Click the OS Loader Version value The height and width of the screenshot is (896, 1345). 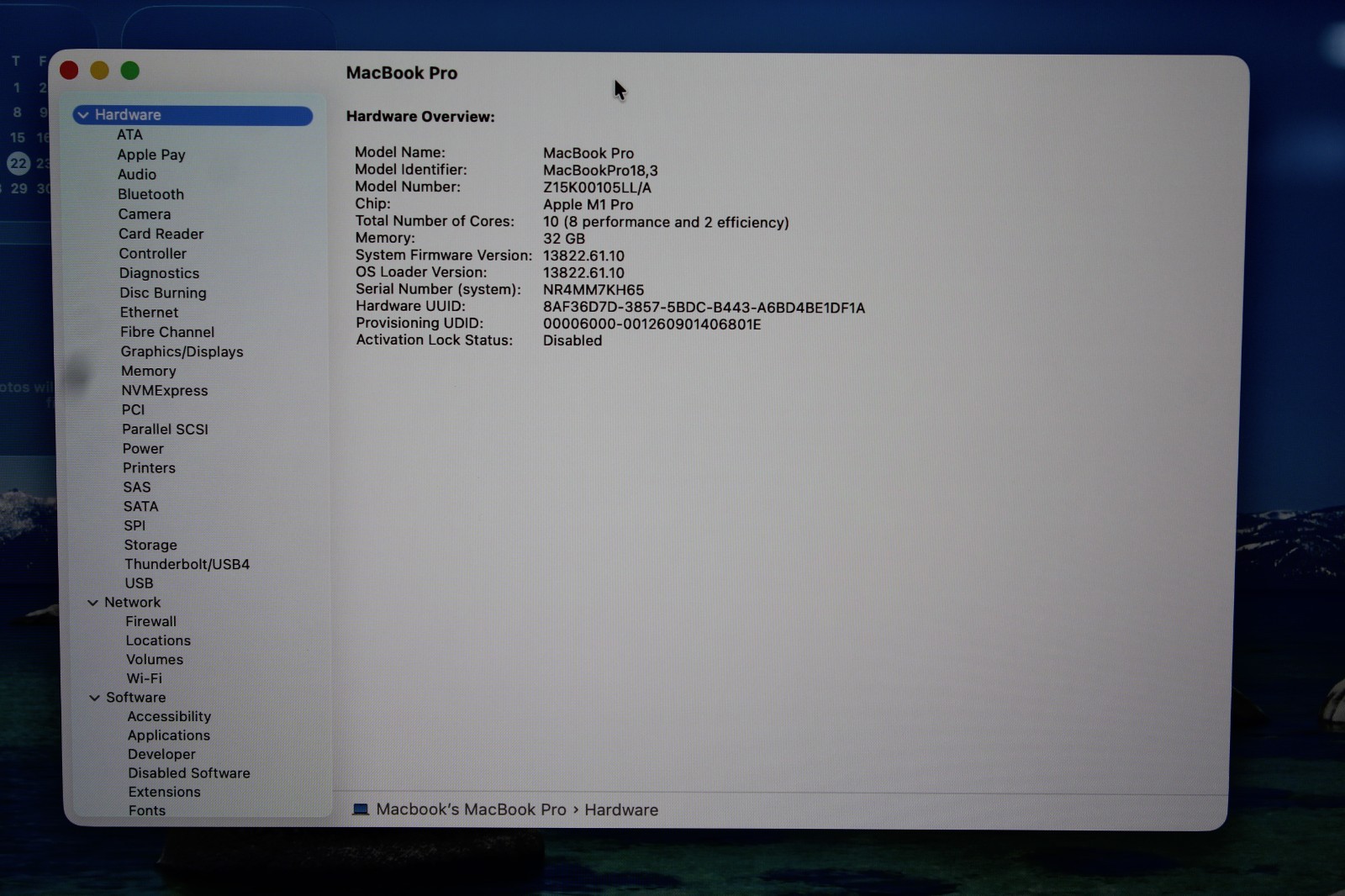(x=583, y=273)
